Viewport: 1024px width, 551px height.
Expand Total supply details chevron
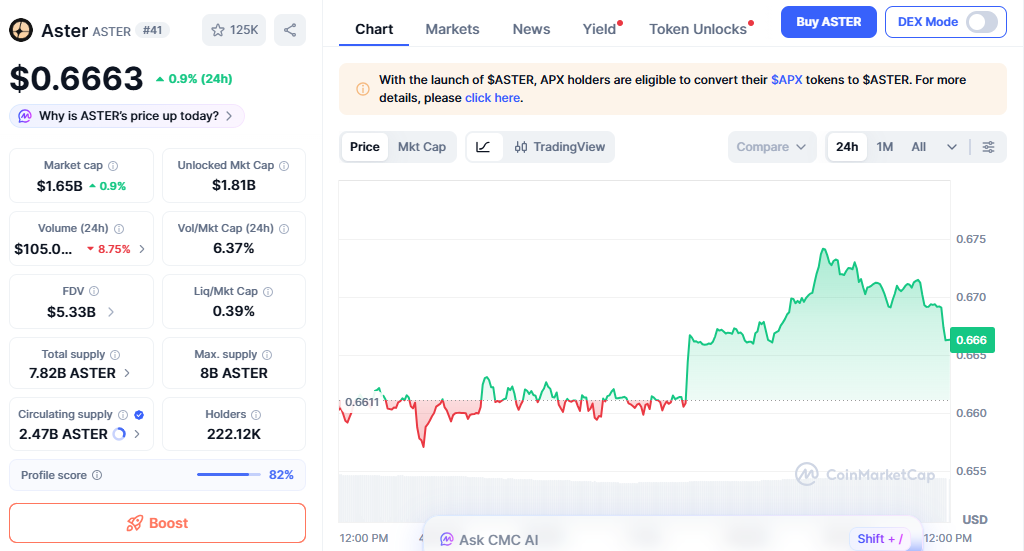(127, 373)
